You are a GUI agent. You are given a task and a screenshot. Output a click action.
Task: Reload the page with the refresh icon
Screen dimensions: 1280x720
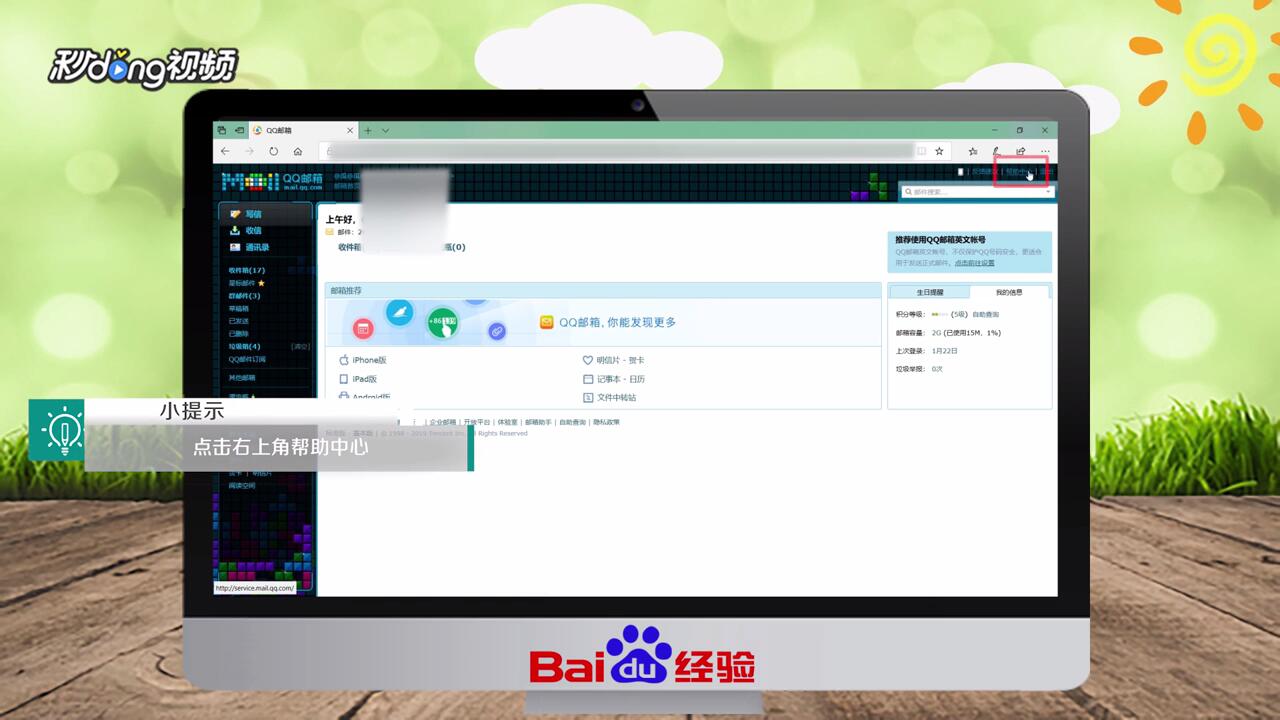(x=273, y=151)
